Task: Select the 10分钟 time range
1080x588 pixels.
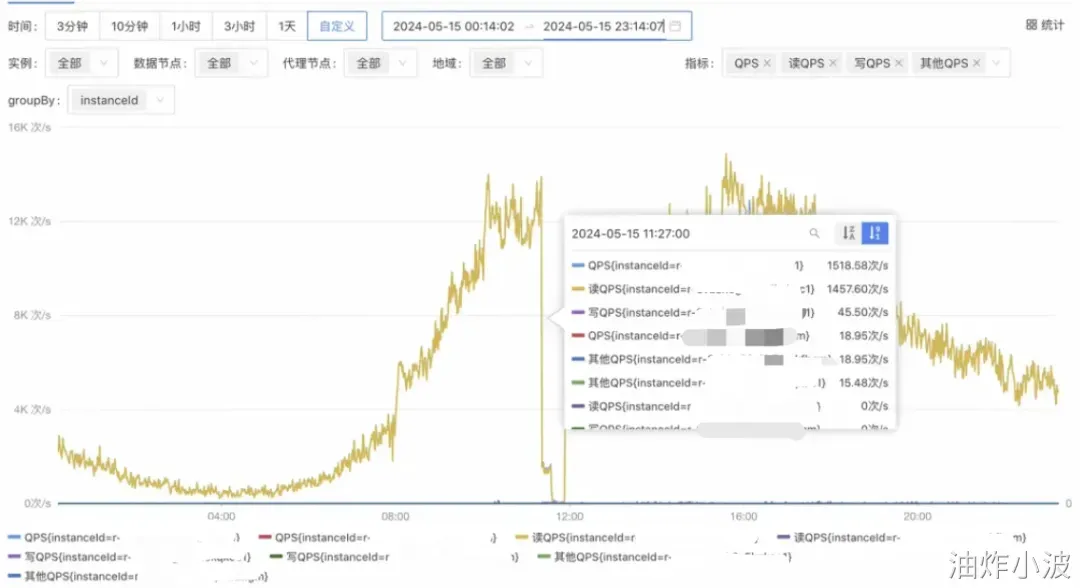Action: [x=129, y=26]
